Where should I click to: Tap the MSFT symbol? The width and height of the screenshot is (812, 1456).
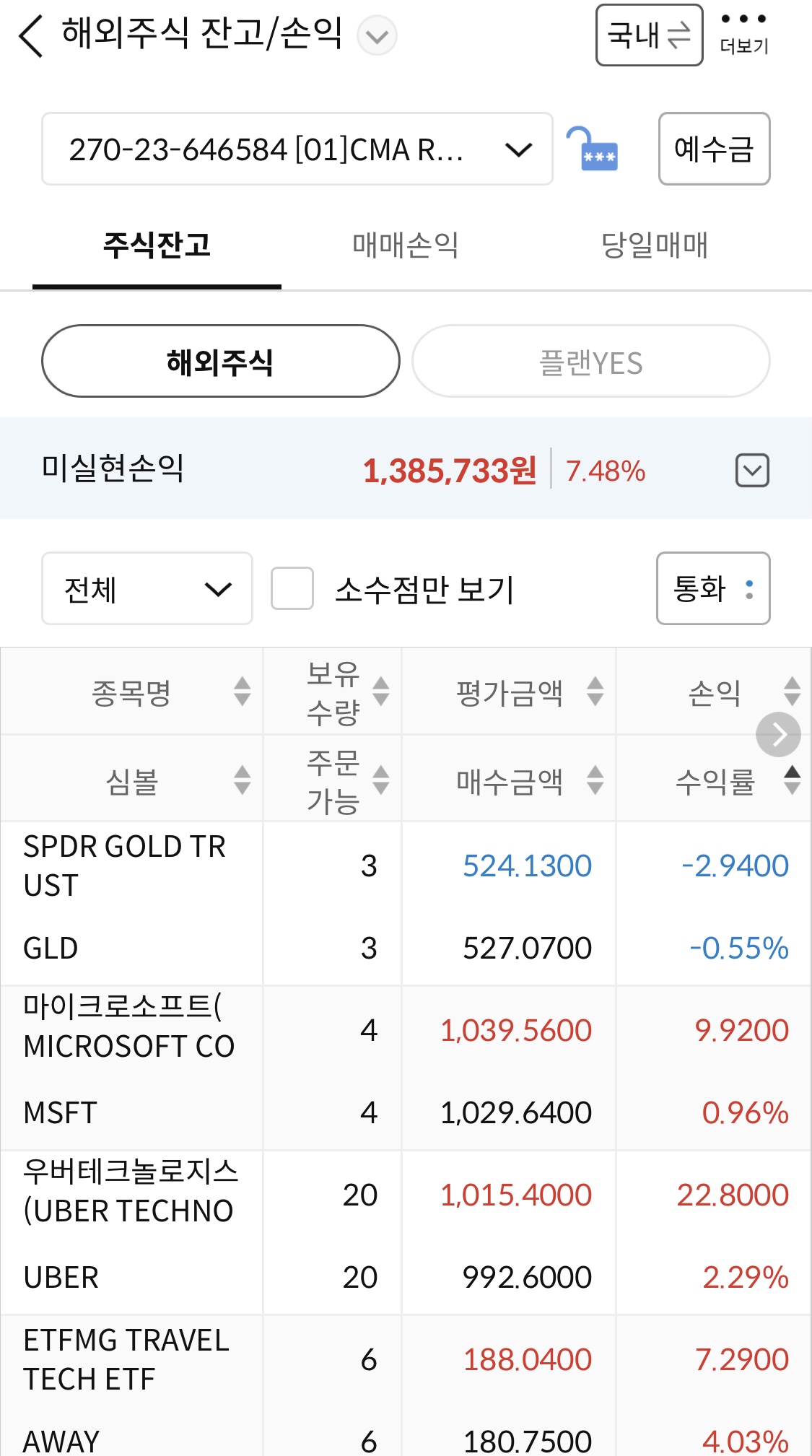60,1112
